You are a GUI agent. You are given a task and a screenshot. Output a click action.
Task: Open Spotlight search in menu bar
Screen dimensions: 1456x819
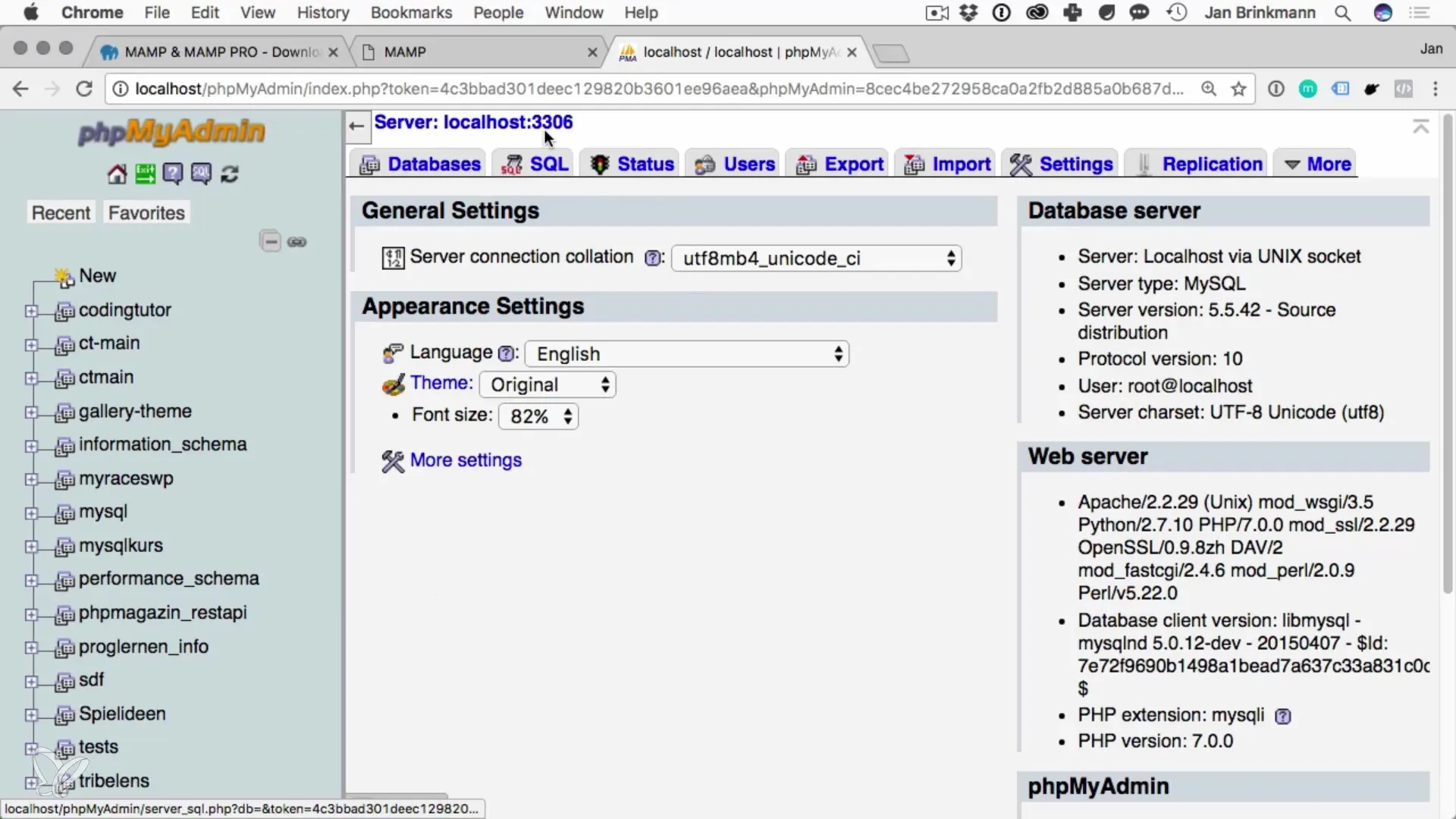1342,13
